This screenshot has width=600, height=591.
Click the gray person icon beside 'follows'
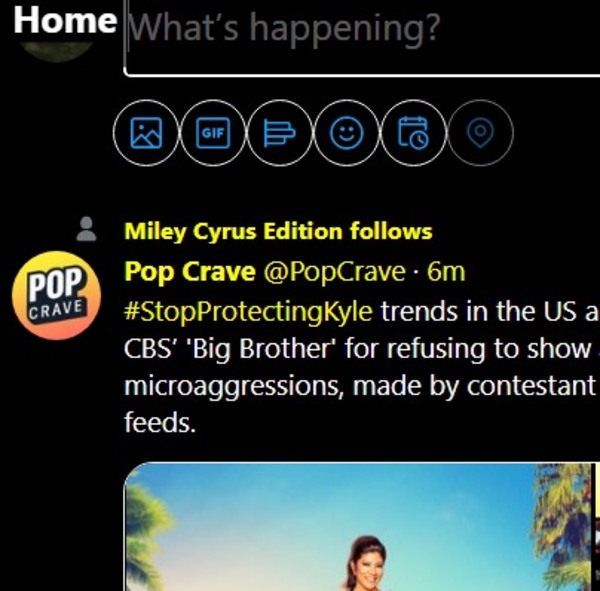coord(87,231)
